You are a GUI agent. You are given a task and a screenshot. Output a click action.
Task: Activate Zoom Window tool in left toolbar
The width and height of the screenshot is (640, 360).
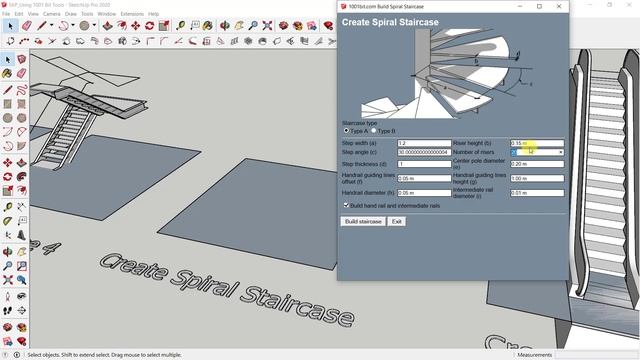(x=22, y=266)
